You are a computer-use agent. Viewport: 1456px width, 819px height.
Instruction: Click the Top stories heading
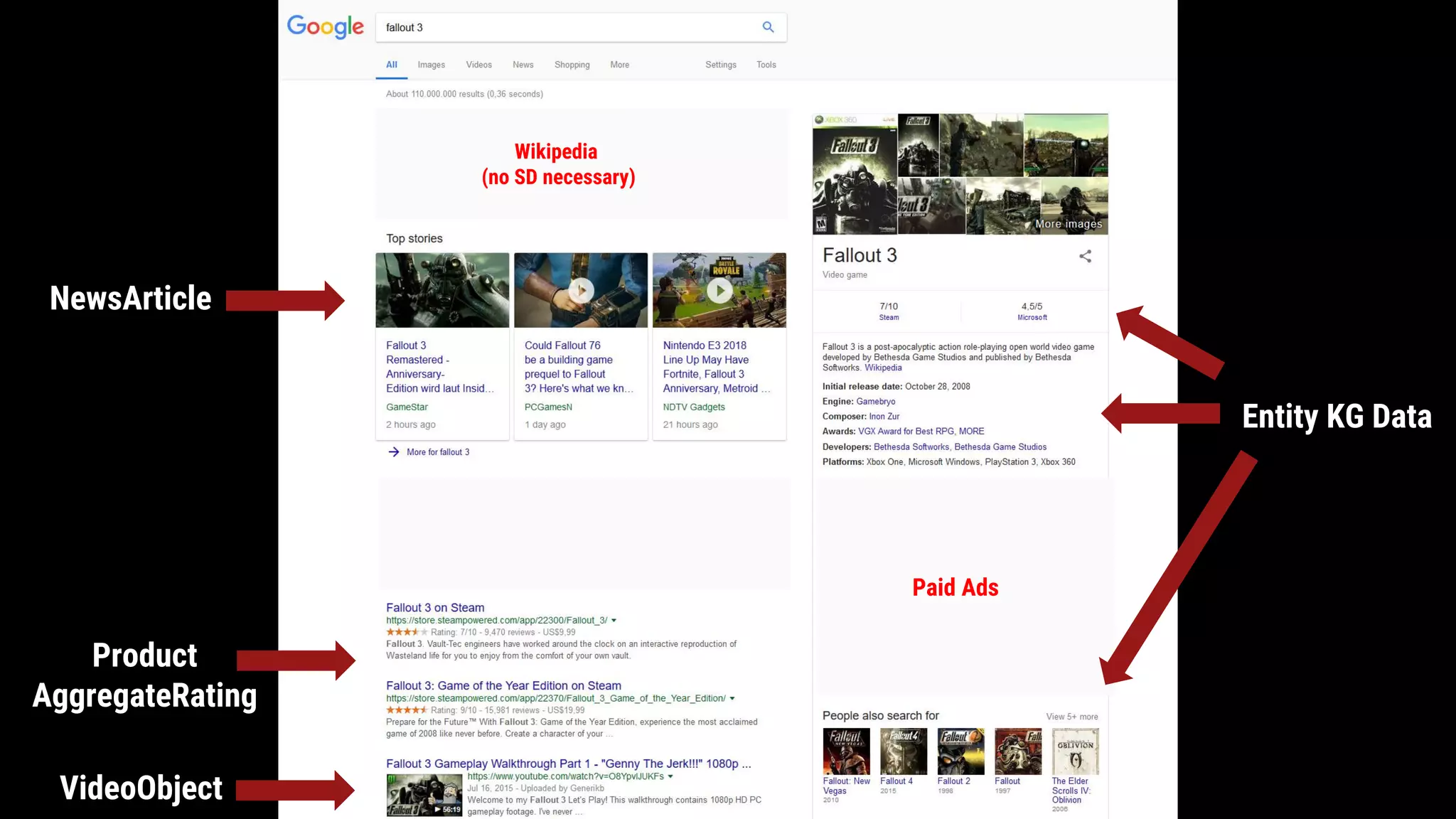pos(414,239)
